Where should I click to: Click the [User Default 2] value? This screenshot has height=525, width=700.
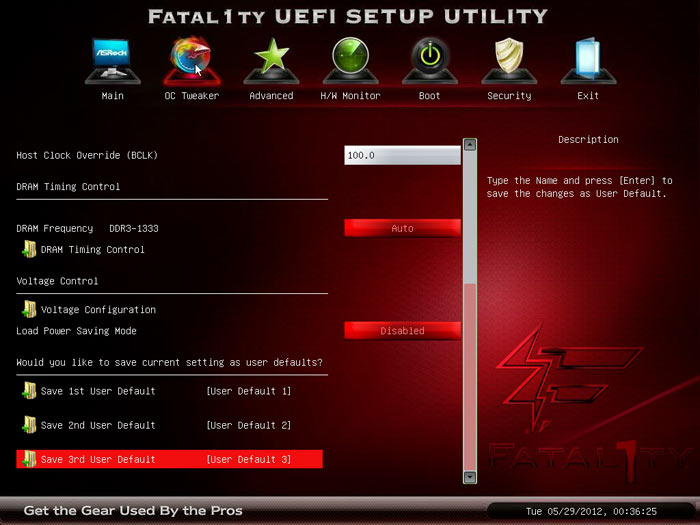point(249,425)
